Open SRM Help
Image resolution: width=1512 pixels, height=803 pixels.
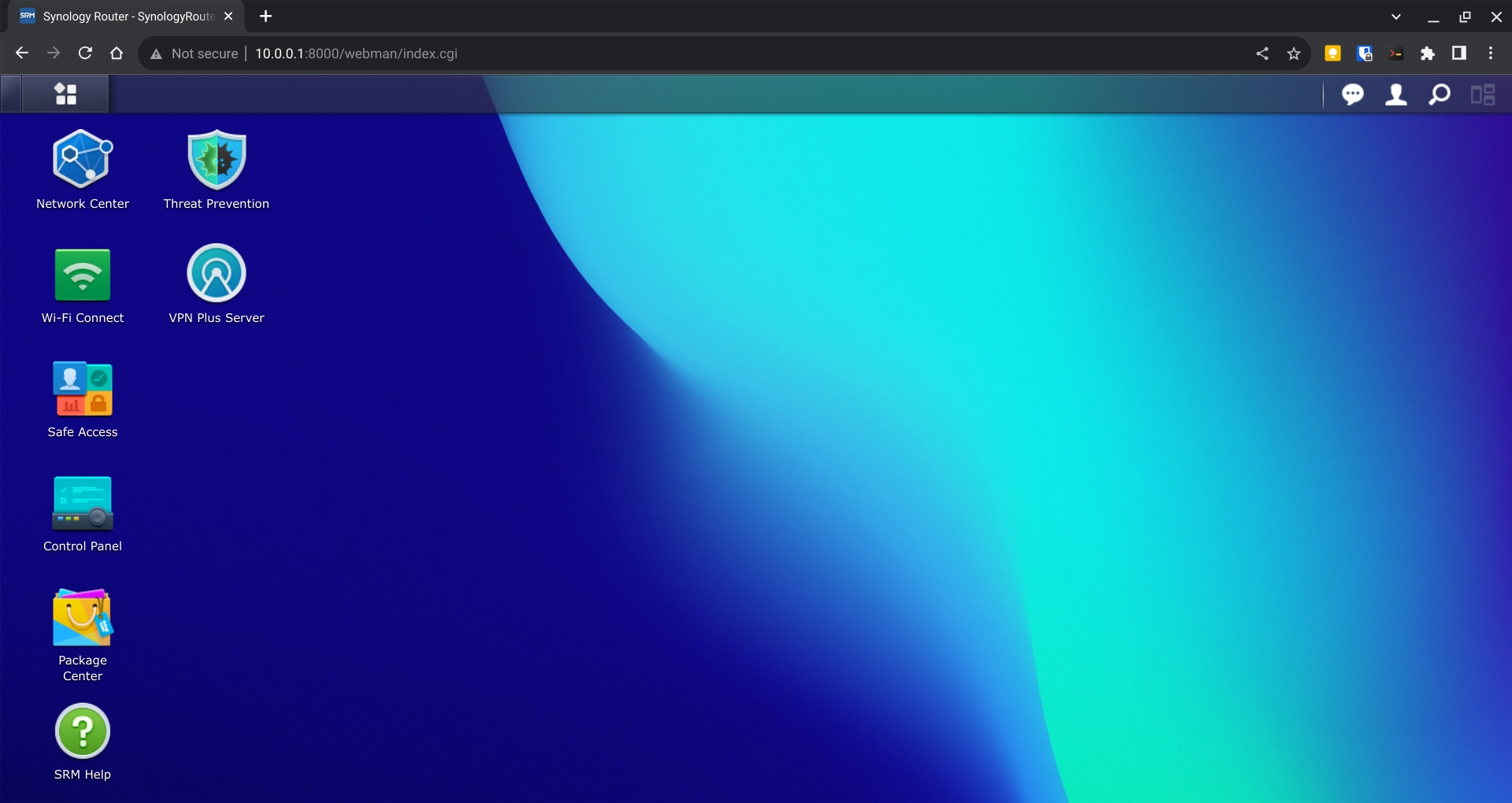(83, 742)
